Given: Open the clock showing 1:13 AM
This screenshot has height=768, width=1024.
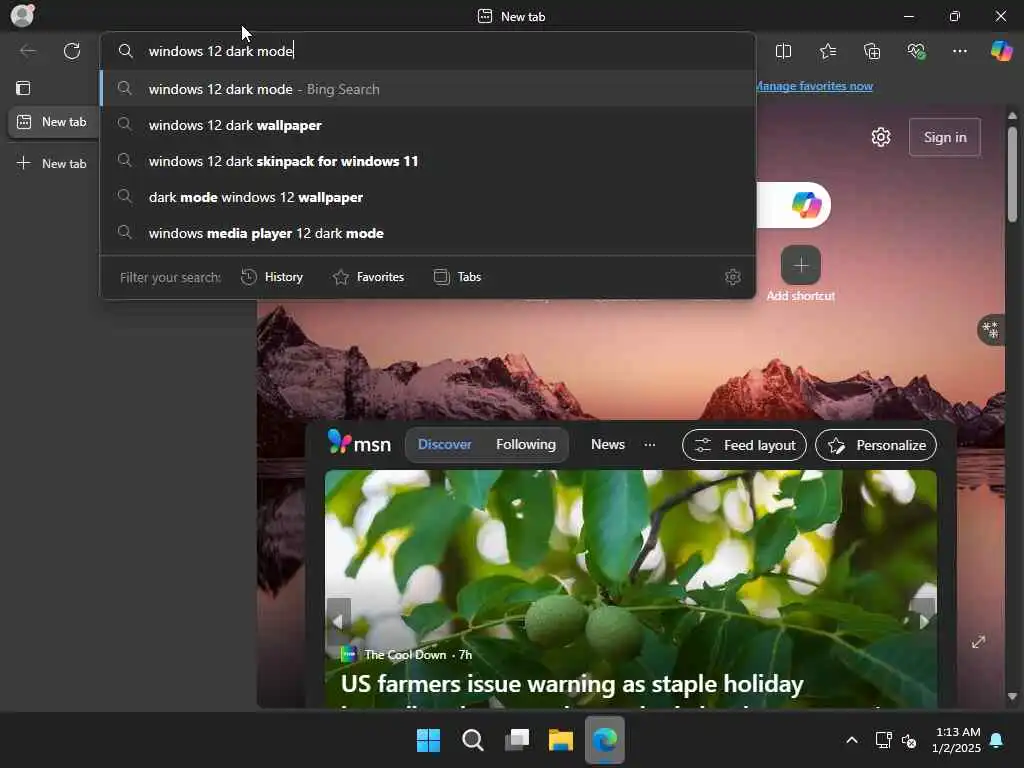Looking at the screenshot, I should 957,740.
